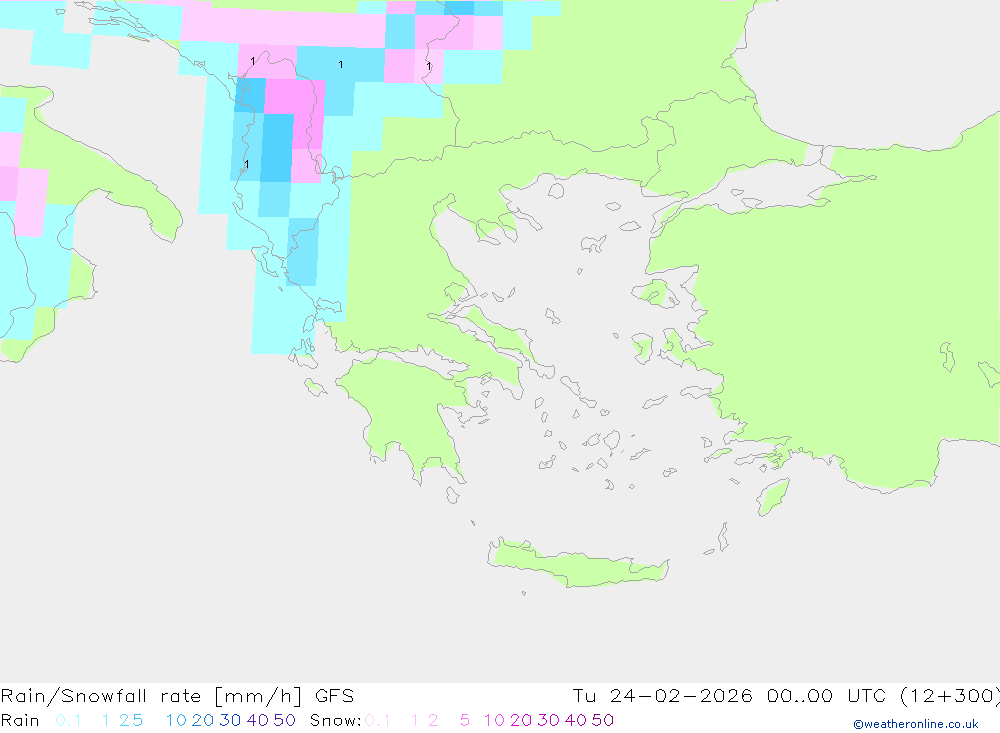Screen dimensions: 1000x733
Task: Select the Rain 30 legend color value
Action: [230, 720]
